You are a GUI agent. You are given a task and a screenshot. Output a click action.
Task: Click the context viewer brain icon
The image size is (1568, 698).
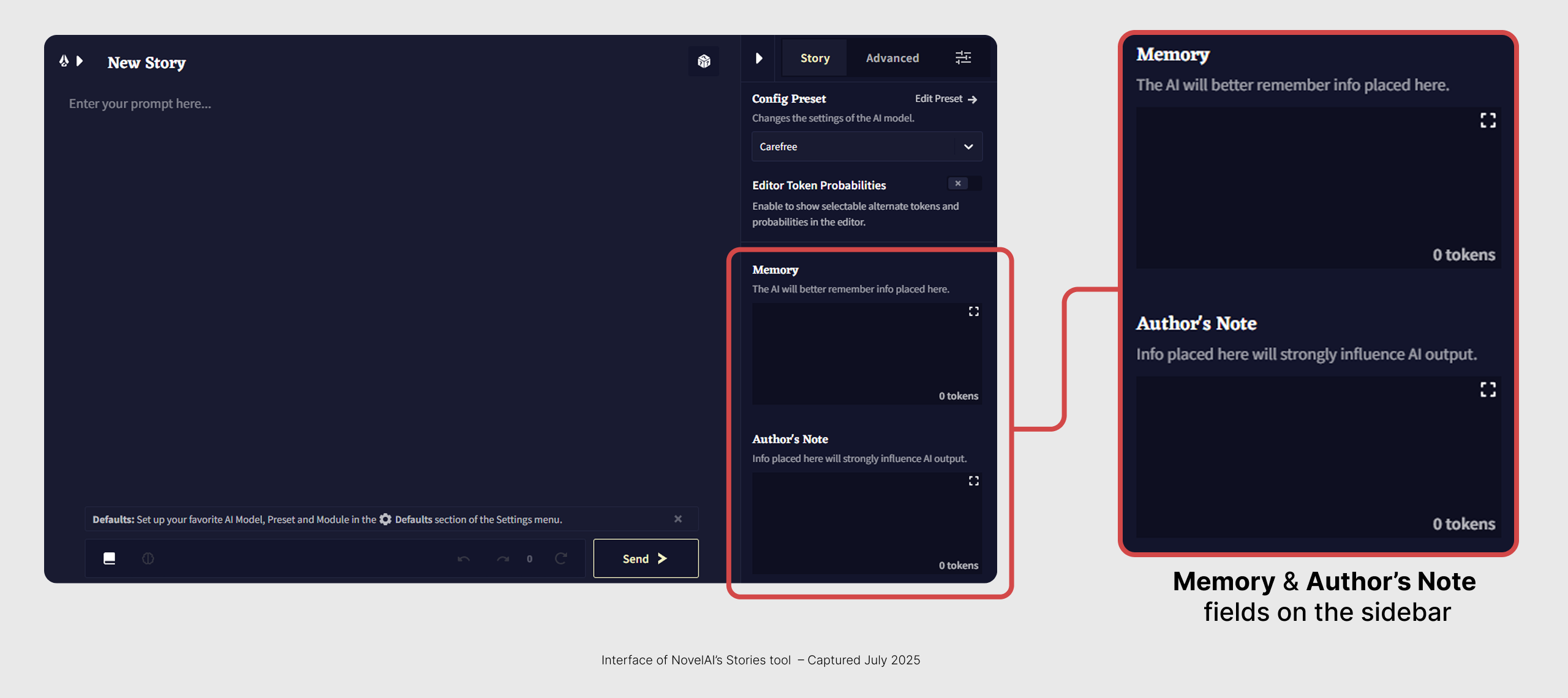148,558
